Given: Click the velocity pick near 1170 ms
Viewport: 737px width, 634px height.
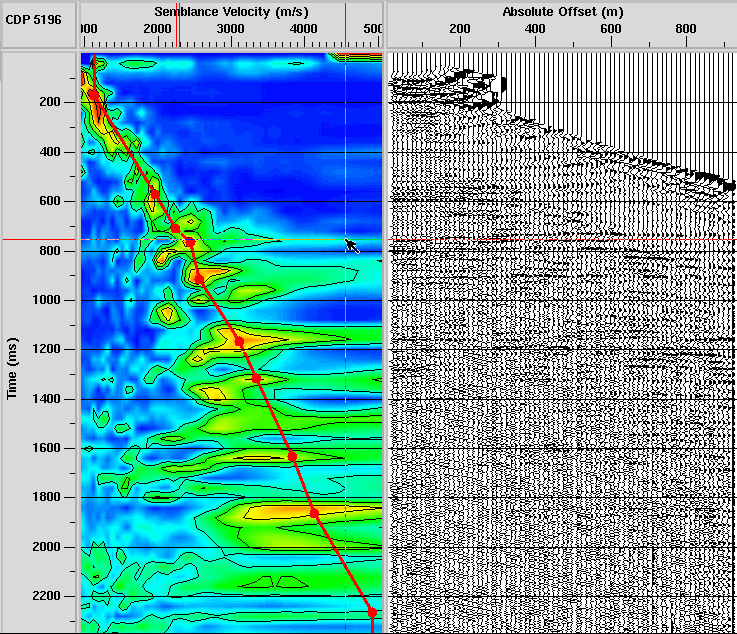Looking at the screenshot, I should click(239, 342).
